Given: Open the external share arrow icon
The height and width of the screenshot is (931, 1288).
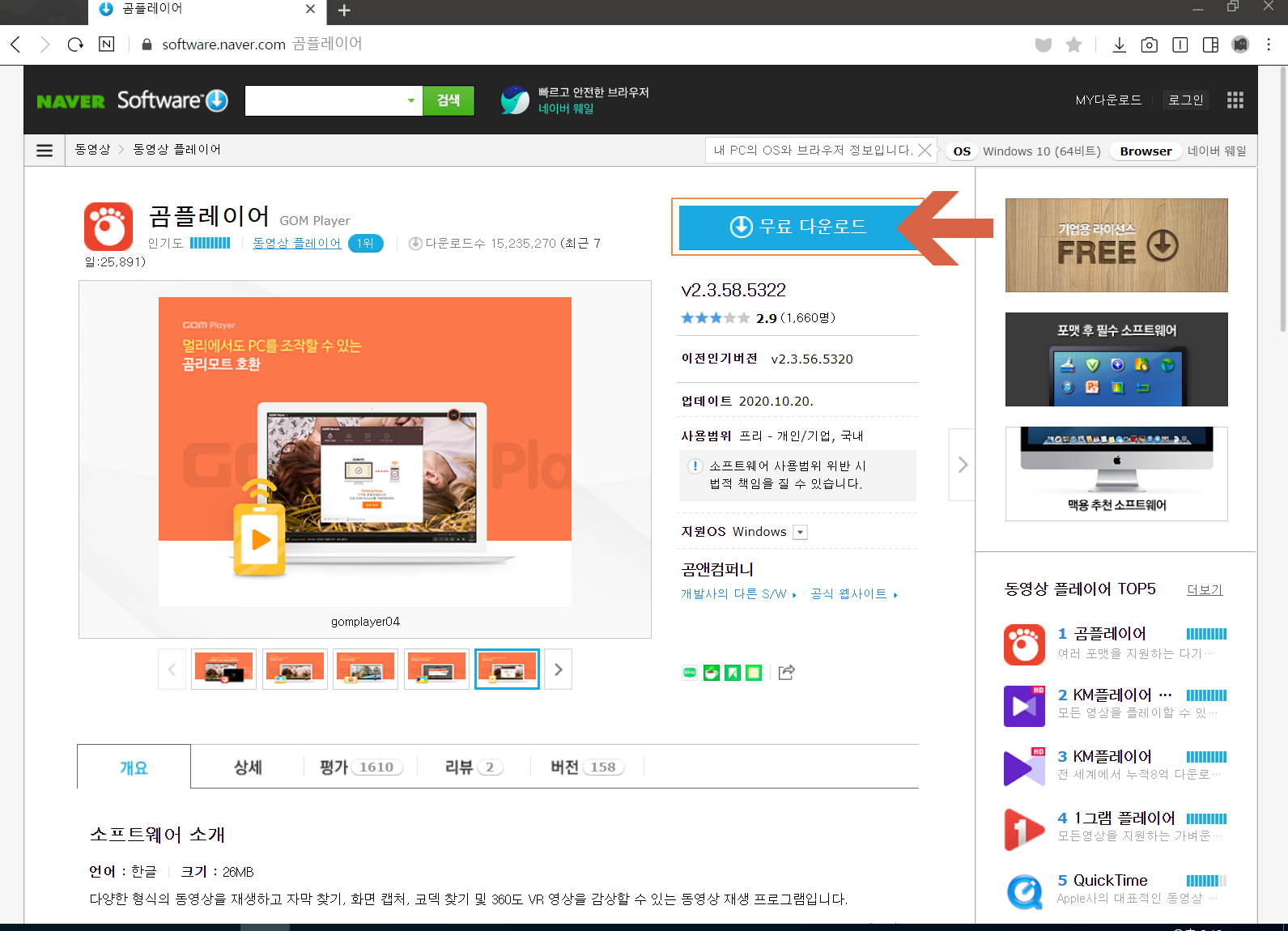Looking at the screenshot, I should tap(786, 672).
